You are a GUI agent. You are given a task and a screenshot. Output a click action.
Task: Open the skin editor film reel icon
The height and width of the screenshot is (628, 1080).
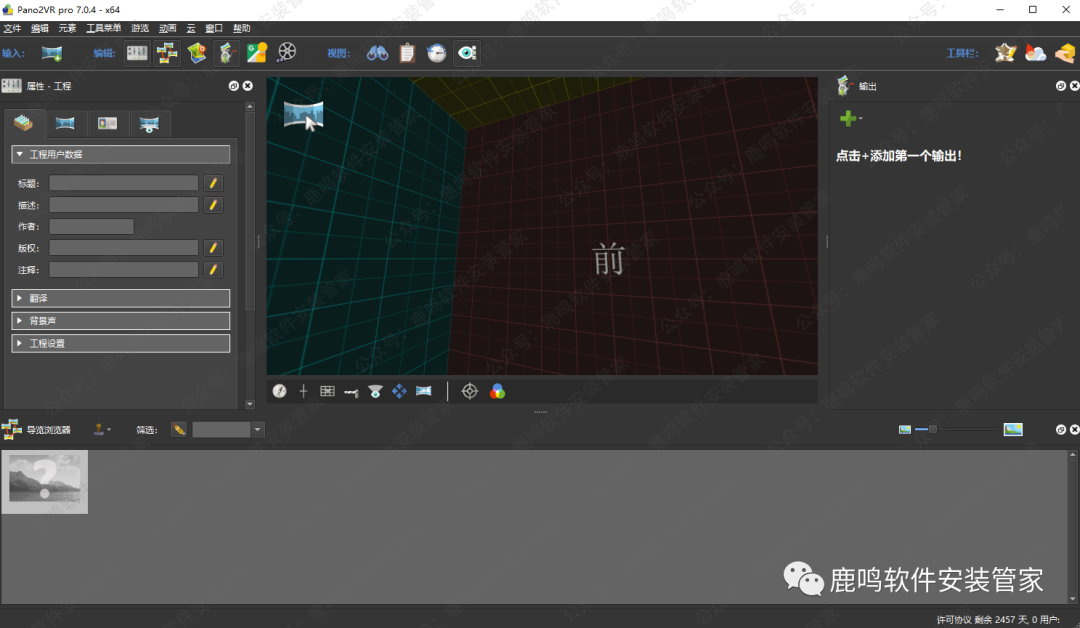tap(287, 53)
